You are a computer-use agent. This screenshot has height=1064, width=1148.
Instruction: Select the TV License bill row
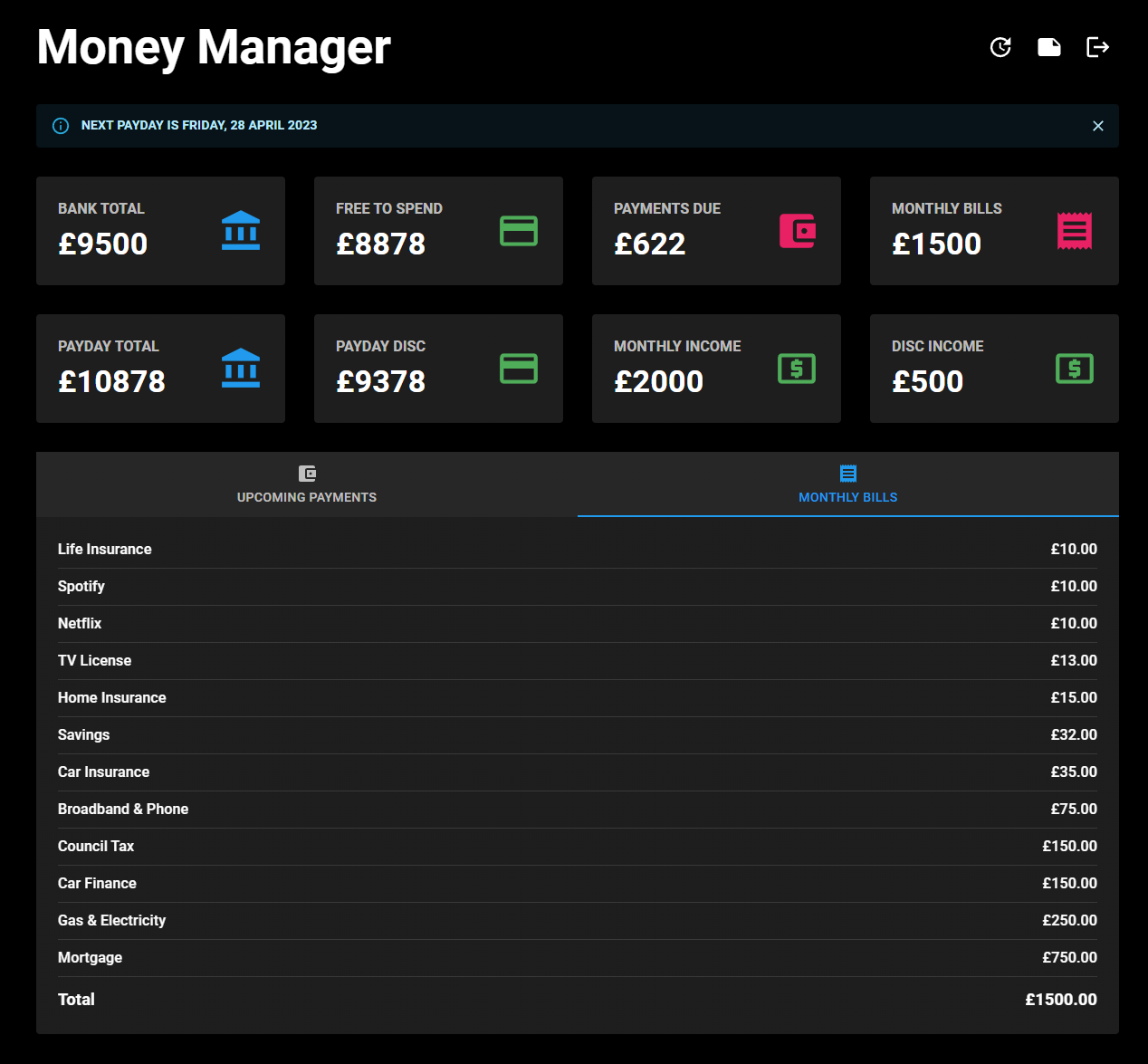click(x=578, y=661)
